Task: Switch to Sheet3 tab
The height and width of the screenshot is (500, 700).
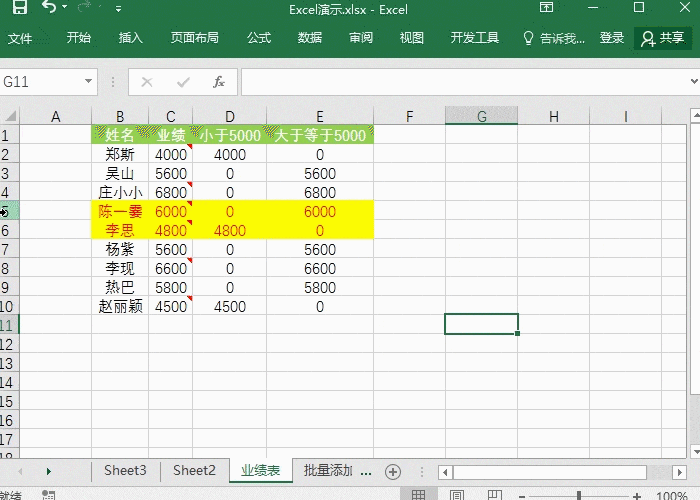Action: (x=125, y=471)
